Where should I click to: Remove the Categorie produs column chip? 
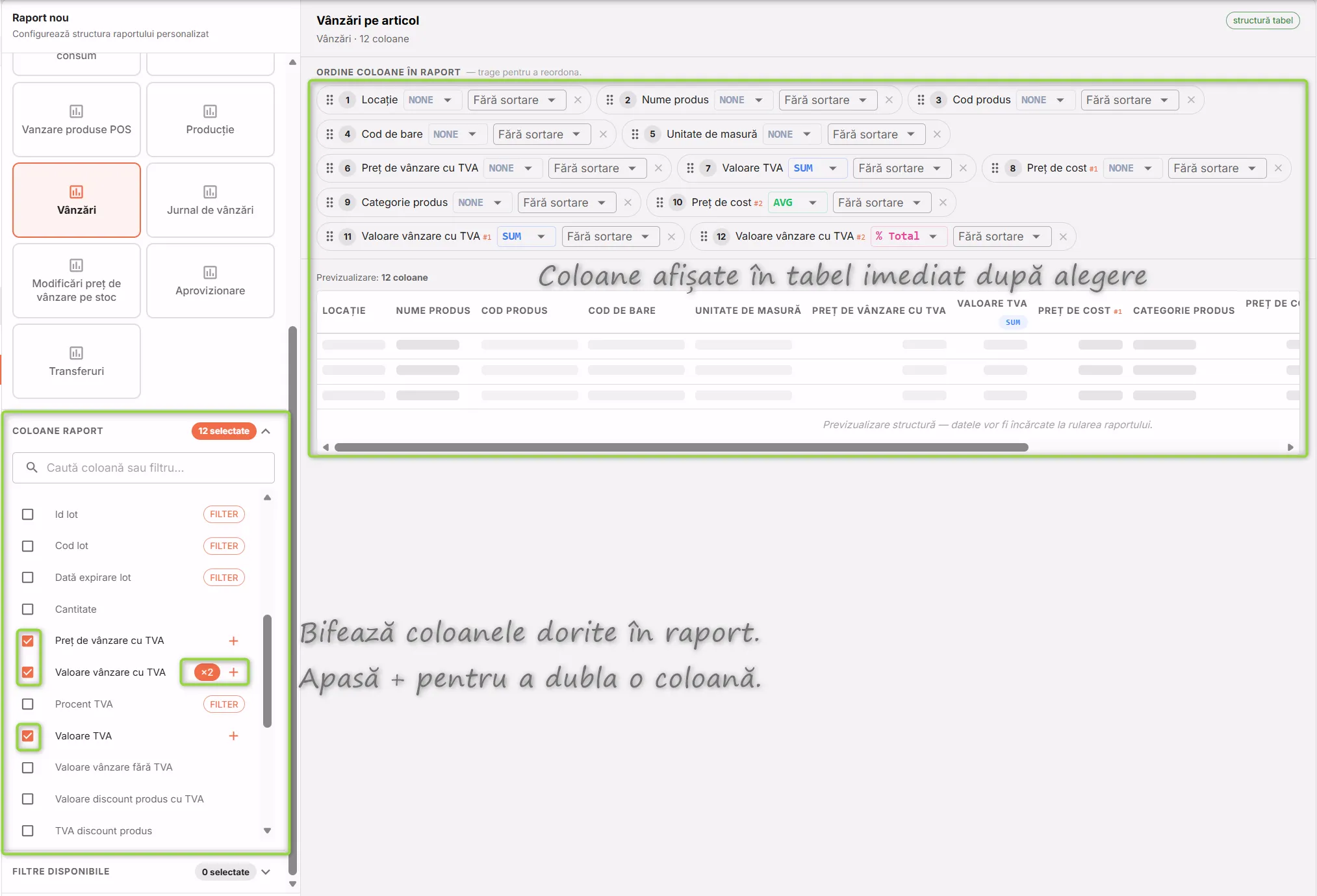[x=628, y=203]
